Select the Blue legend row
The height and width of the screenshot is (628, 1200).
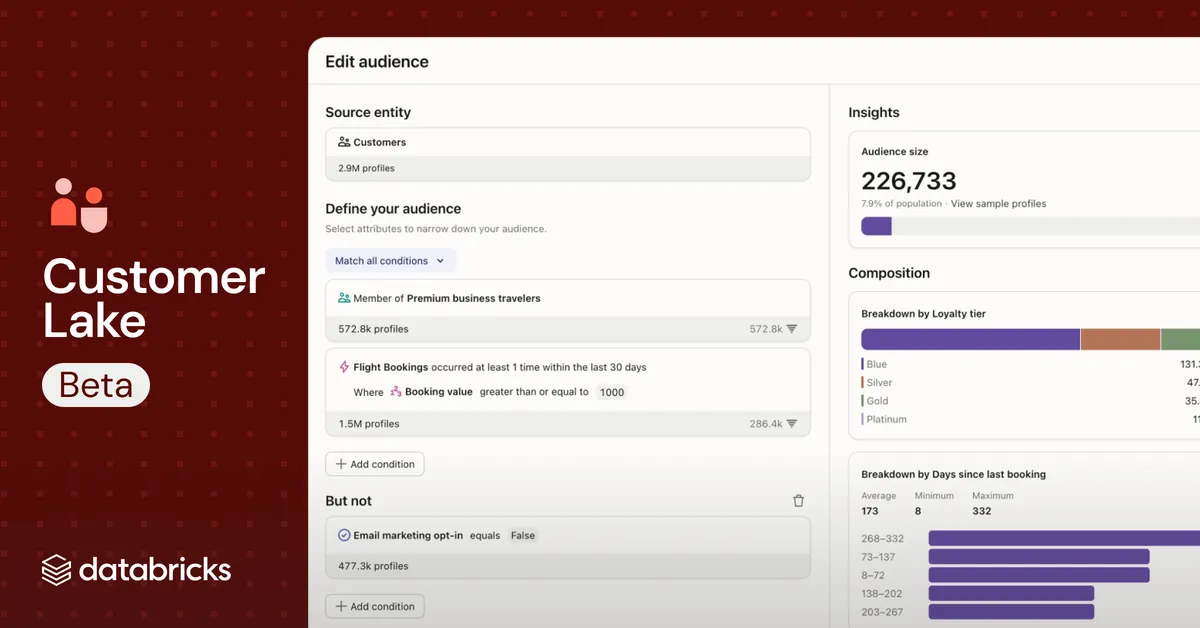point(1030,364)
